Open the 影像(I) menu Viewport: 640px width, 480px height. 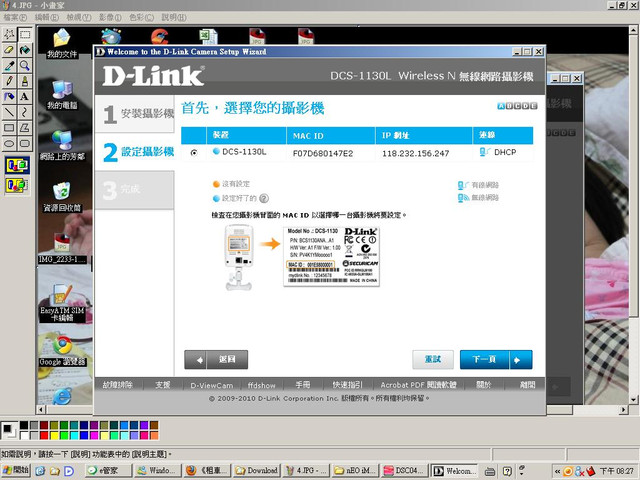[x=110, y=17]
